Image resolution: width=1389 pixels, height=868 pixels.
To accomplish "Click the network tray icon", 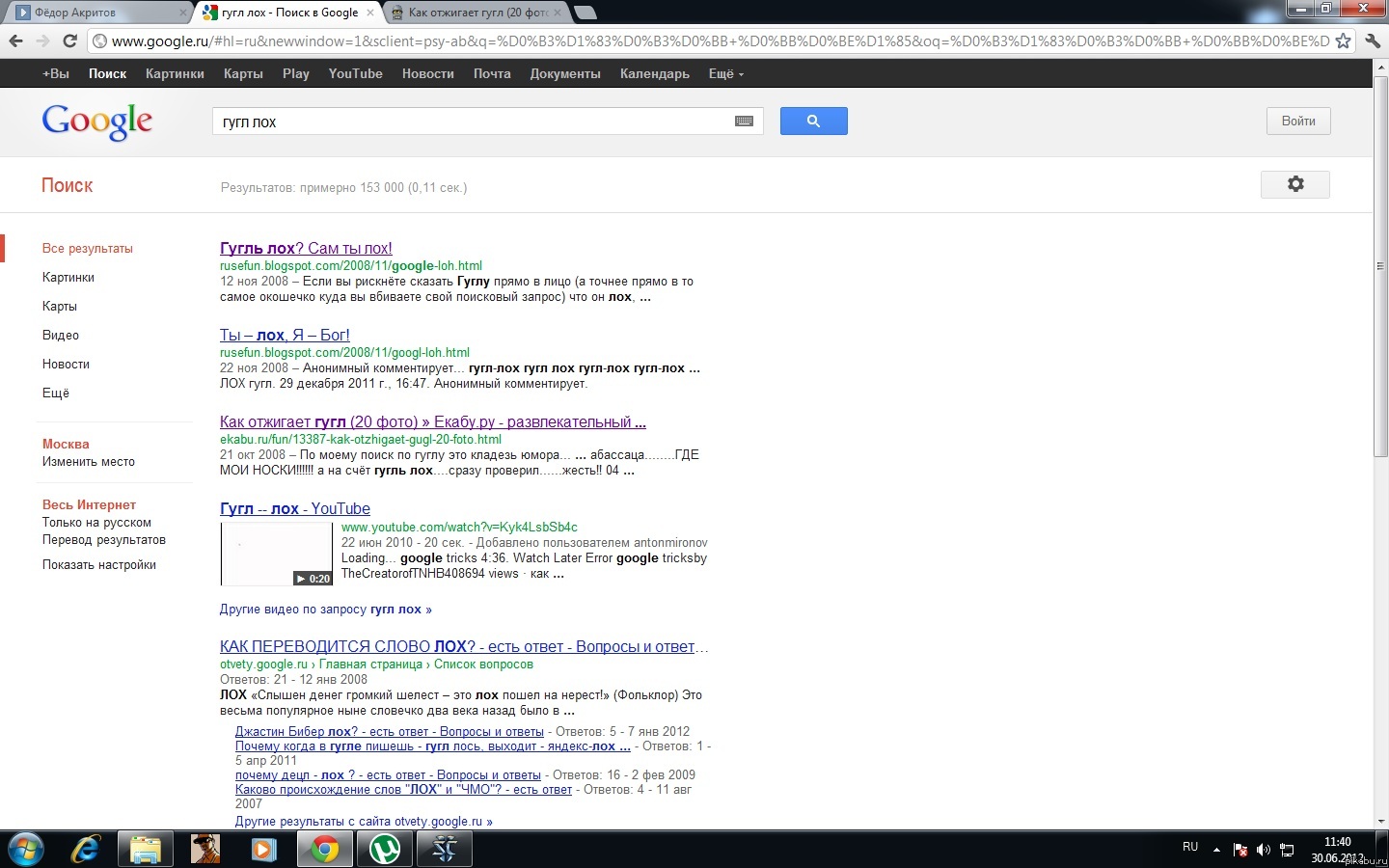I will pos(1287,850).
